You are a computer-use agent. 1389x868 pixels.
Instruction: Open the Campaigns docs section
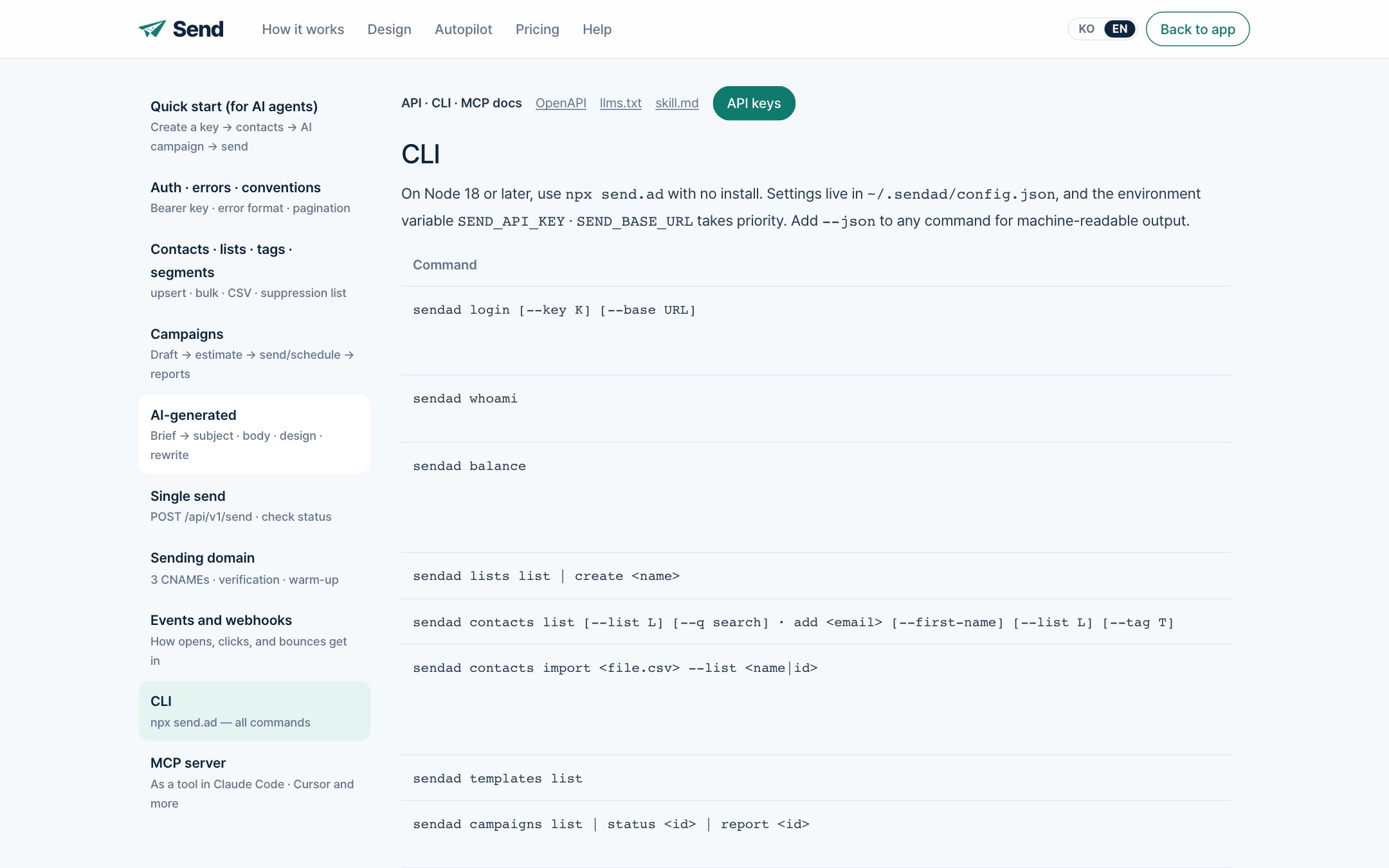pos(255,353)
